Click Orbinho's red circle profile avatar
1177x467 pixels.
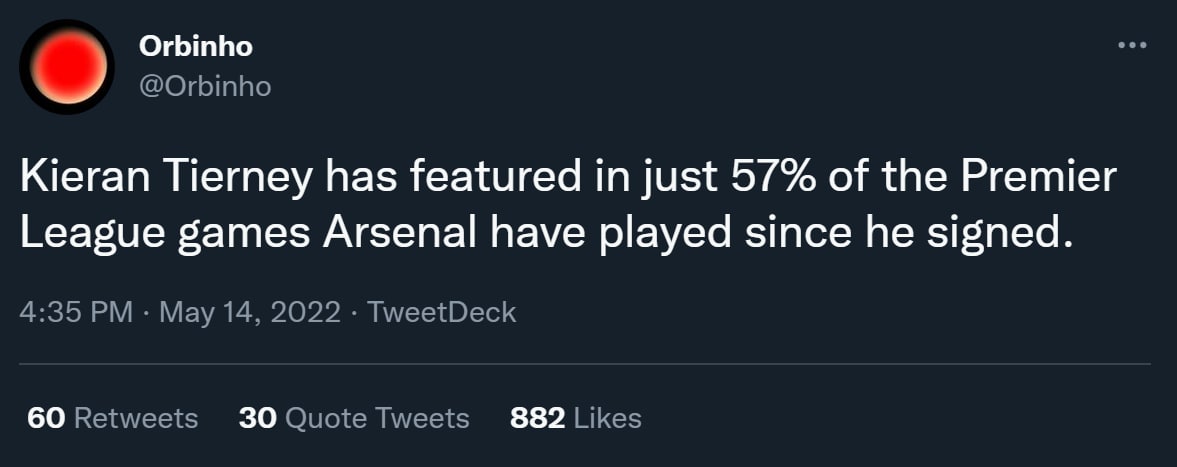[68, 66]
